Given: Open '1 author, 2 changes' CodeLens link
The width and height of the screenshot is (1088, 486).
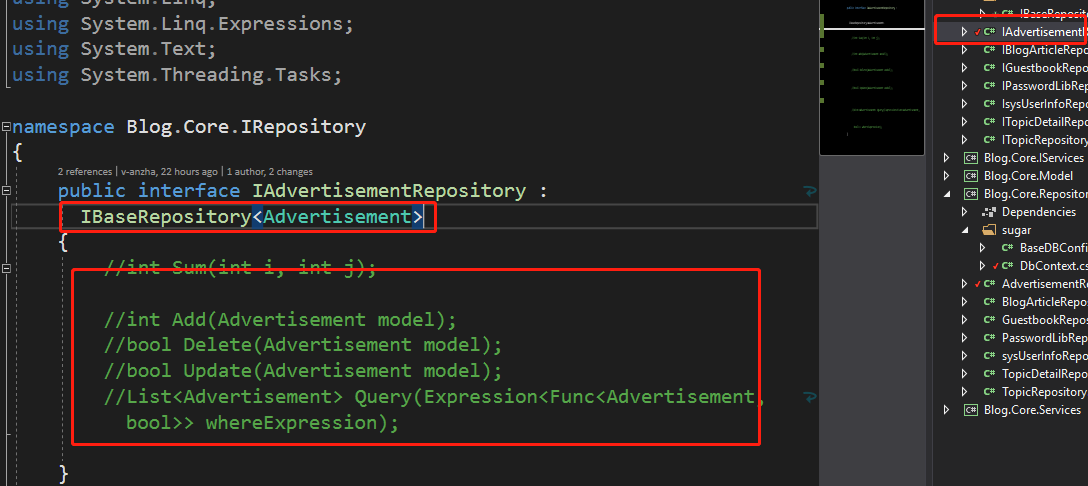Looking at the screenshot, I should click(x=271, y=172).
